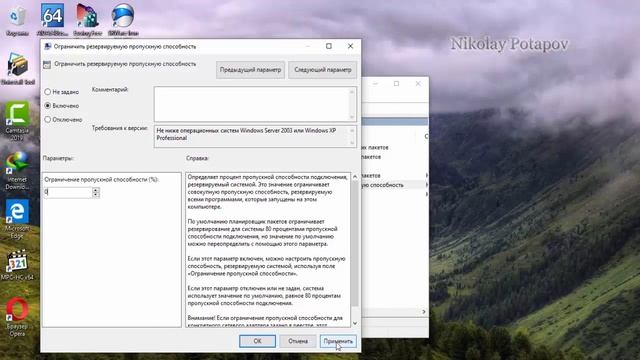The width and height of the screenshot is (640, 360).
Task: Click right scroll arrow in background window
Action: pyautogui.click(x=424, y=312)
